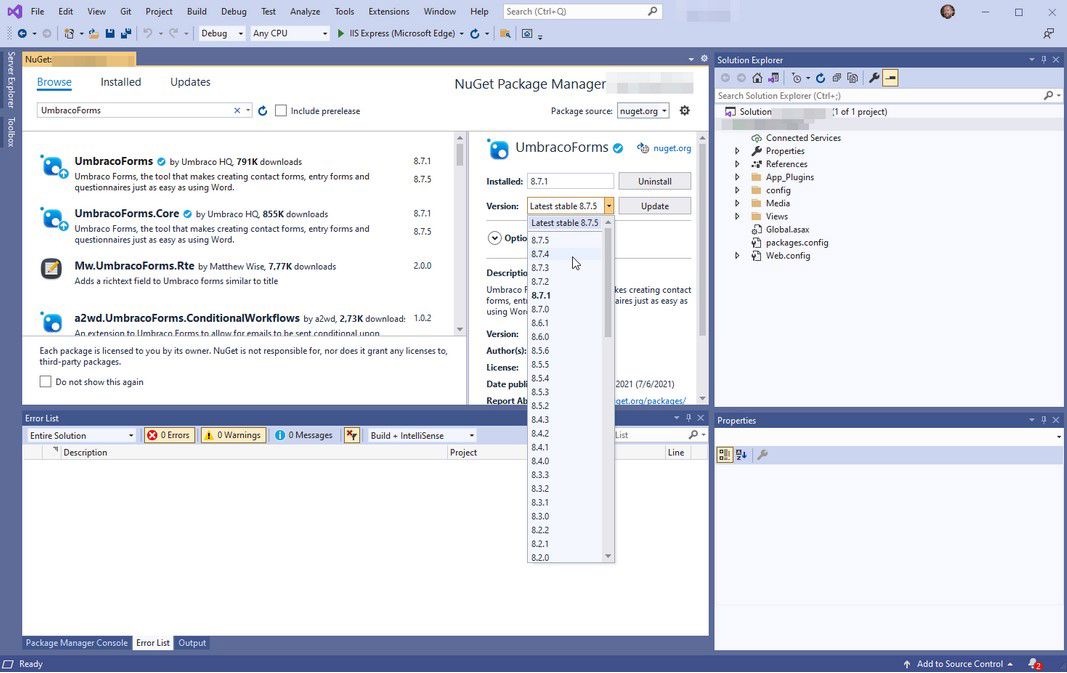Expand the Views folder in Solution Explorer
Viewport: 1067px width, 673px height.
point(737,216)
